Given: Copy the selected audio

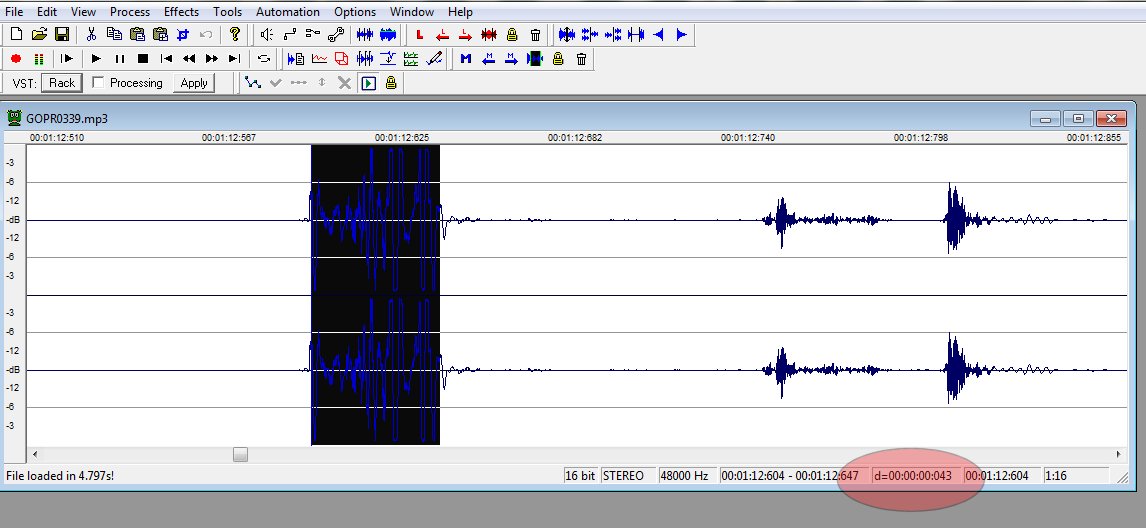Looking at the screenshot, I should point(114,34).
